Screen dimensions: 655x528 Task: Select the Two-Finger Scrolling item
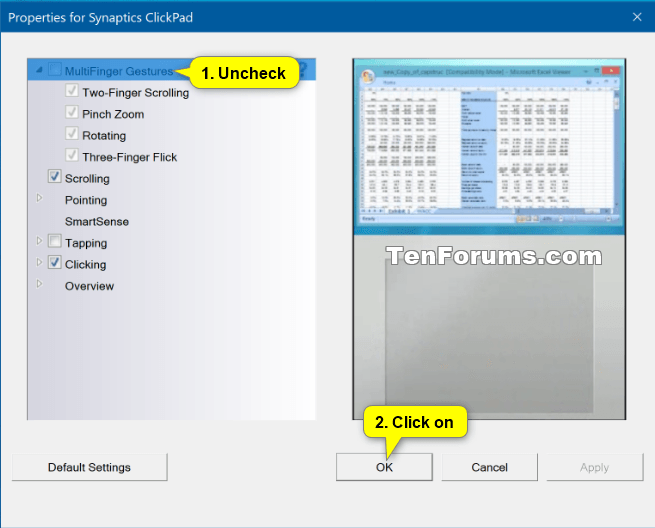[135, 93]
